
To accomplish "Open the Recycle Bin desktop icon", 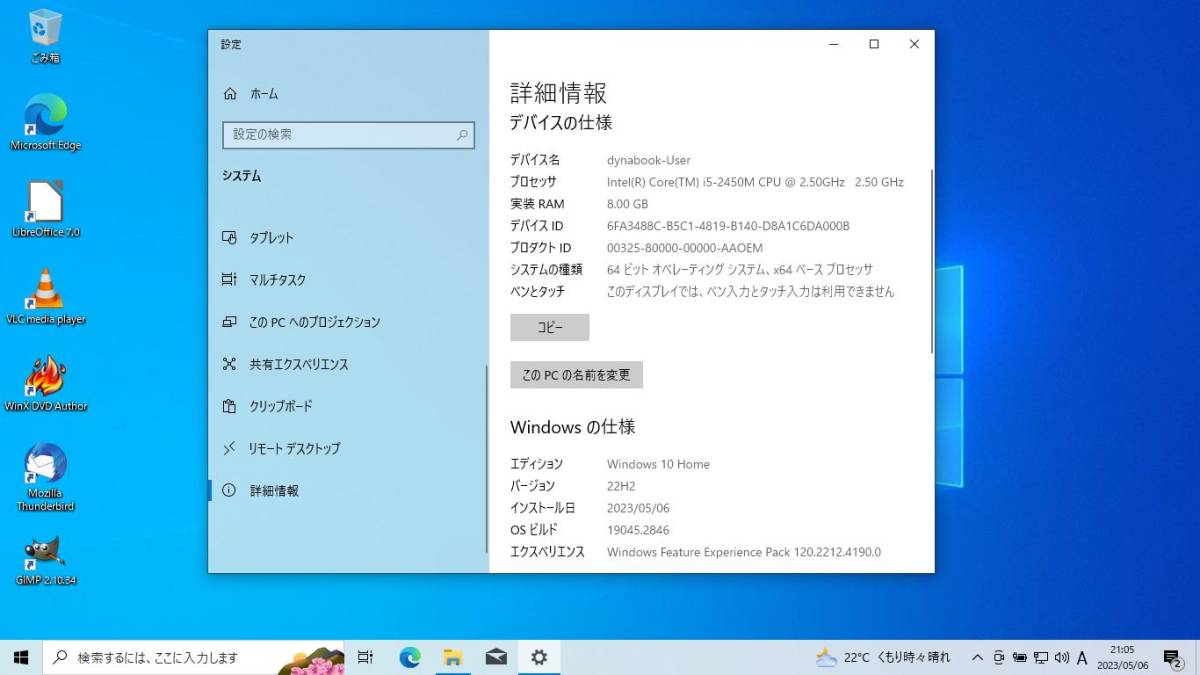I will click(x=45, y=35).
